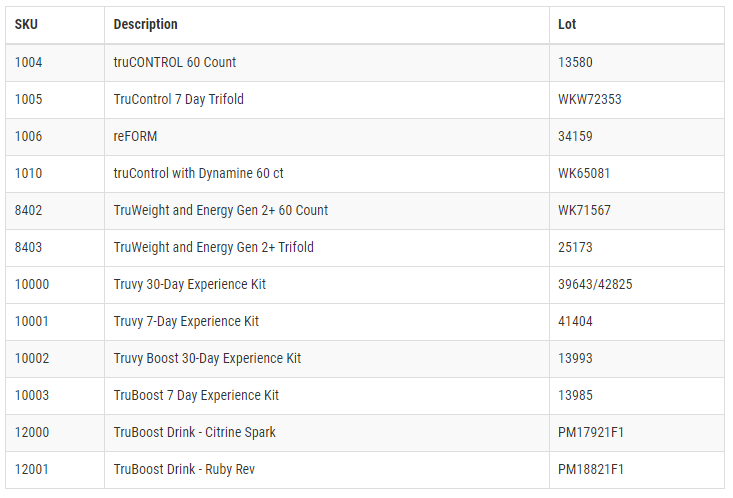Screen dimensions: 733x498
Task: Select lot number 34159
Action: 575,136
